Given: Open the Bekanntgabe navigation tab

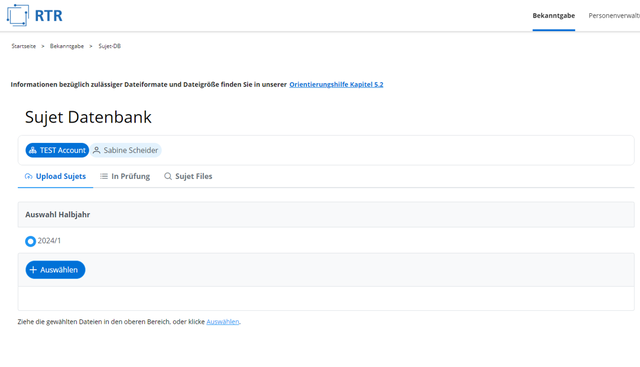Looking at the screenshot, I should (553, 16).
